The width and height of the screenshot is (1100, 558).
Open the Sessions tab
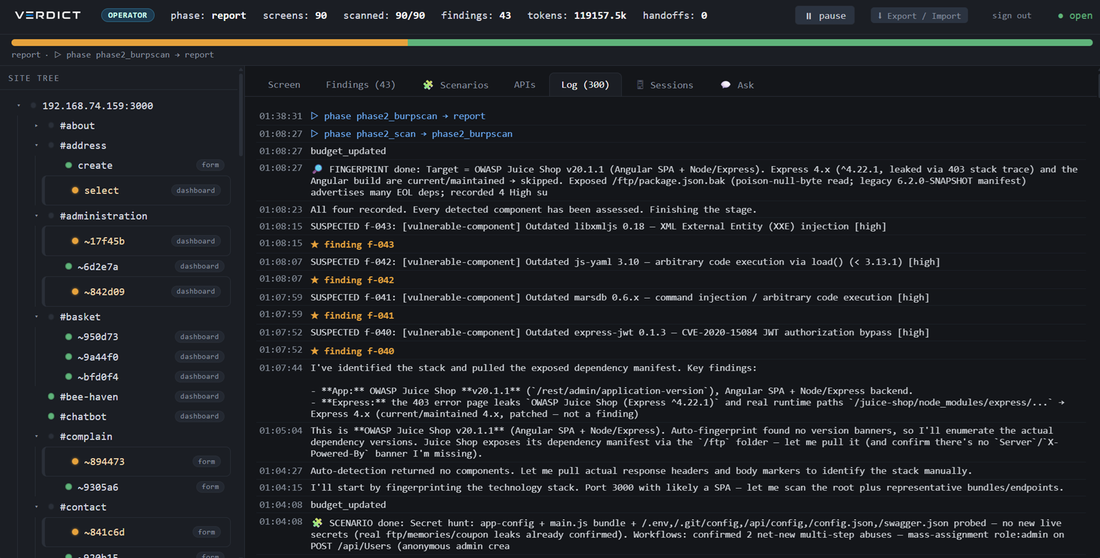[x=664, y=85]
